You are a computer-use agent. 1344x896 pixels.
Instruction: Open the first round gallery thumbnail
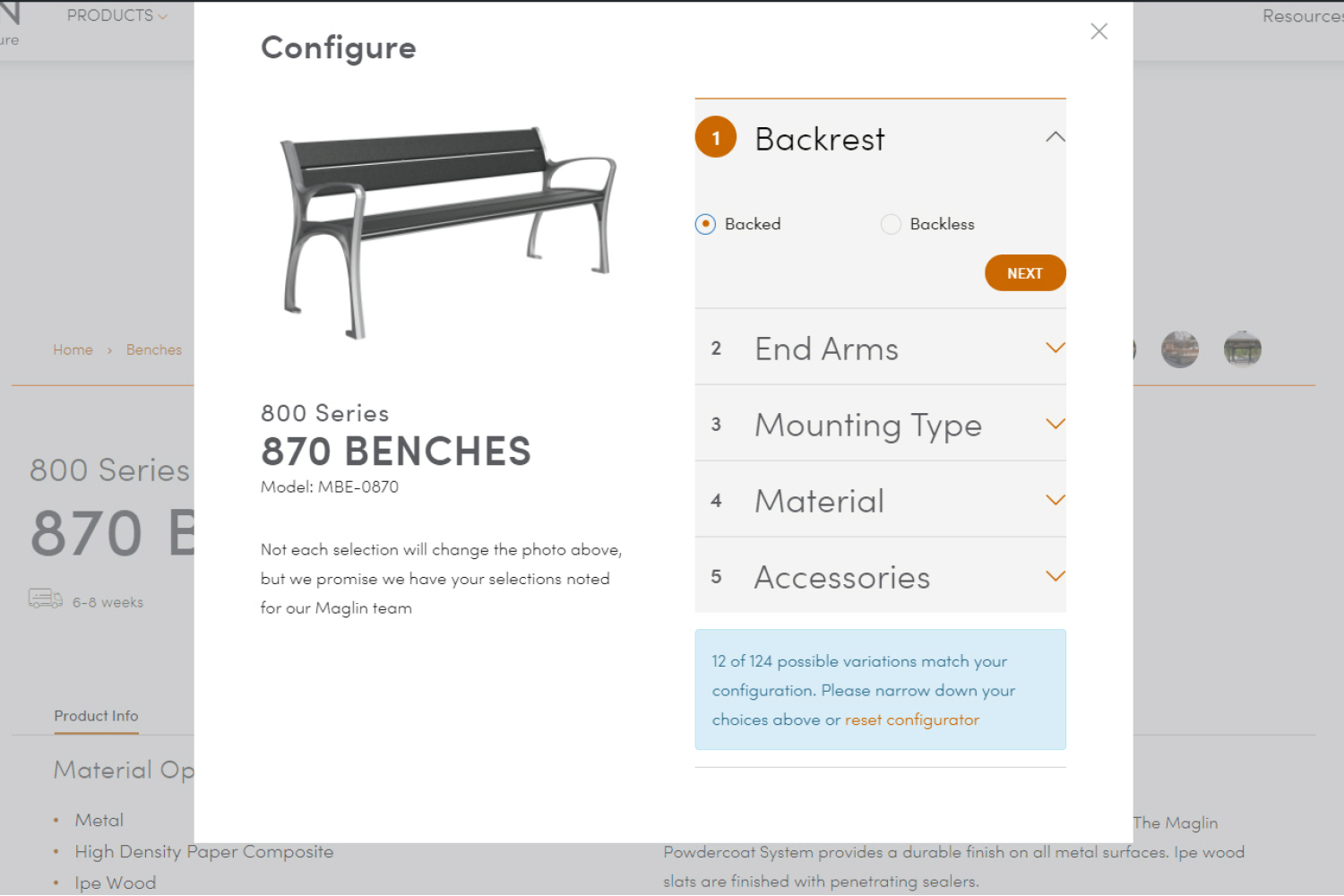pos(1180,349)
